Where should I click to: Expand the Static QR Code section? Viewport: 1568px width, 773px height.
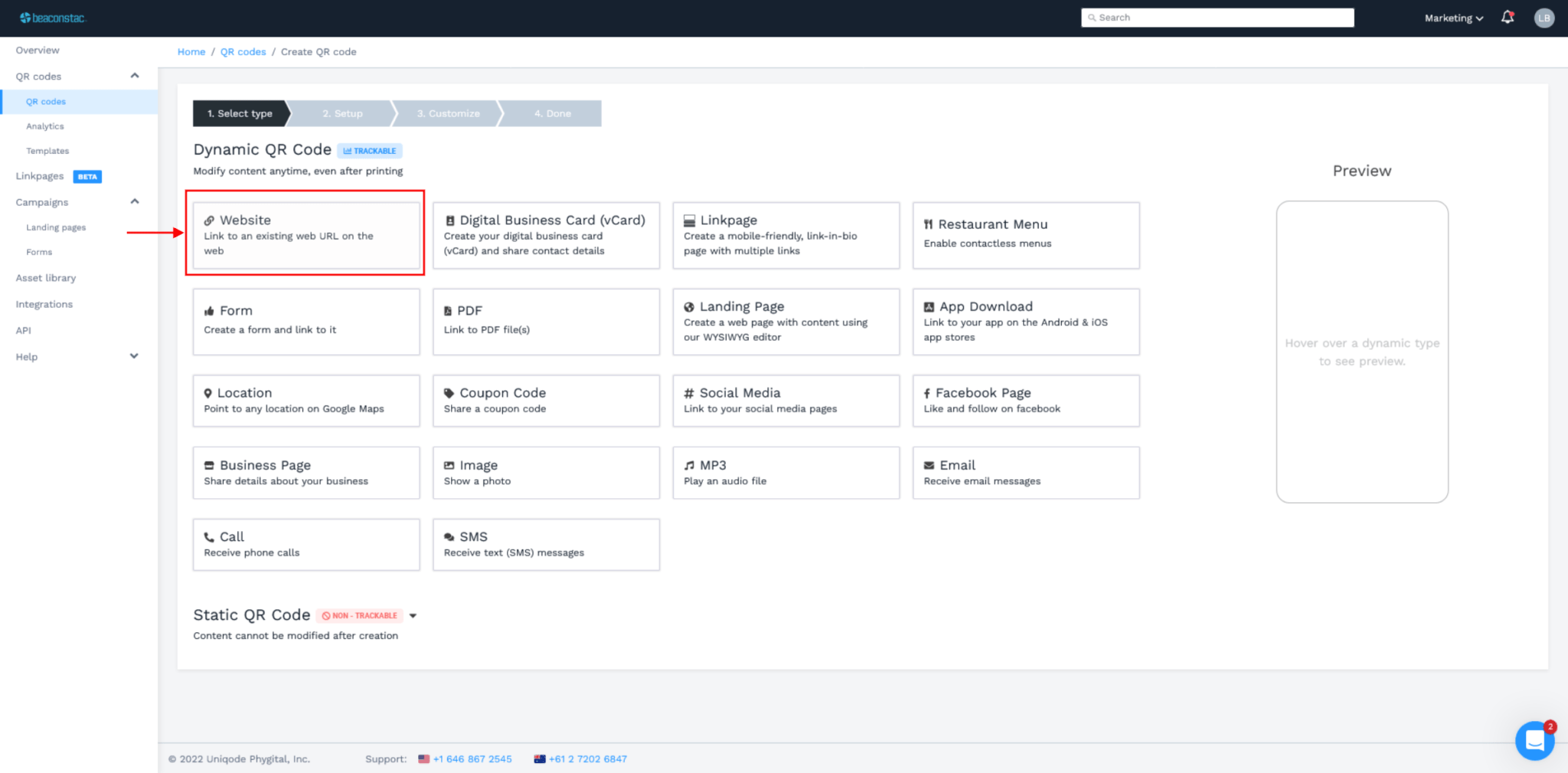(x=413, y=615)
